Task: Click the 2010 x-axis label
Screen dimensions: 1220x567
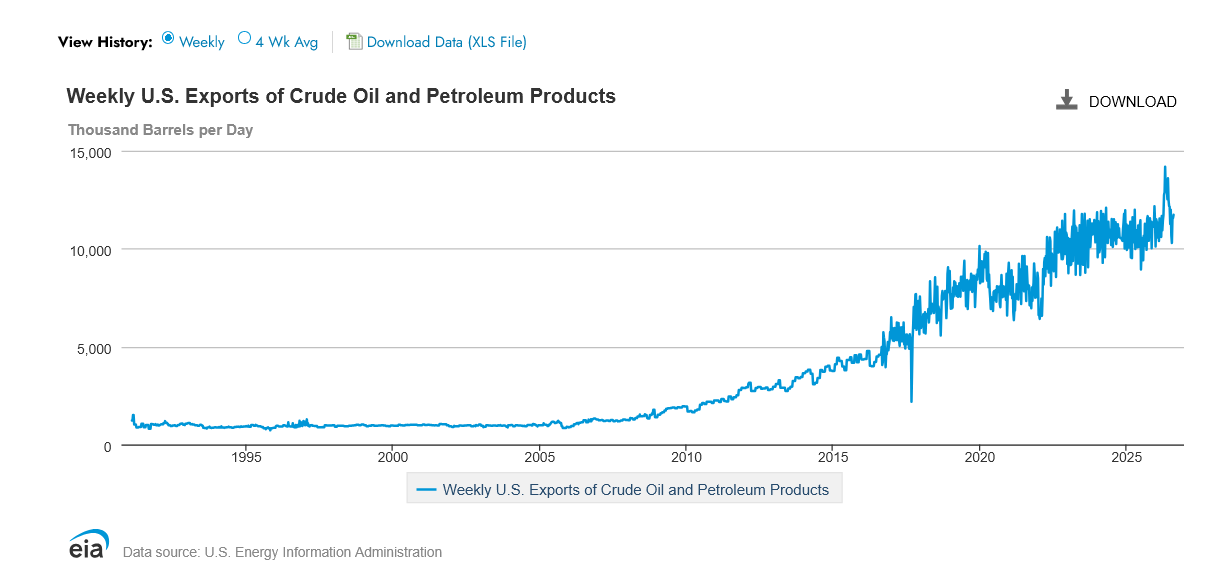Action: point(686,457)
